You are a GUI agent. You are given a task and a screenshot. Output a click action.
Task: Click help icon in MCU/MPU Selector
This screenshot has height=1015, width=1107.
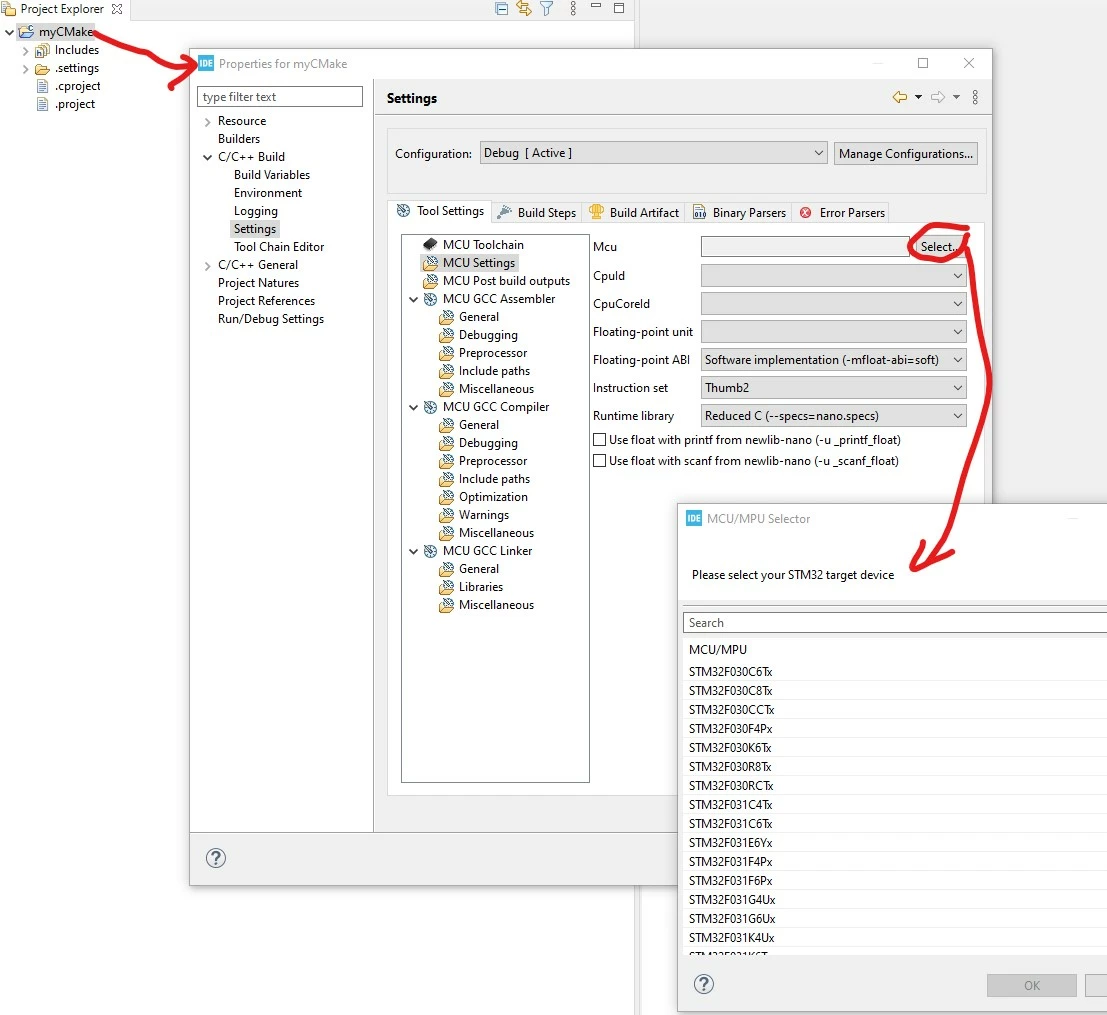coord(704,984)
